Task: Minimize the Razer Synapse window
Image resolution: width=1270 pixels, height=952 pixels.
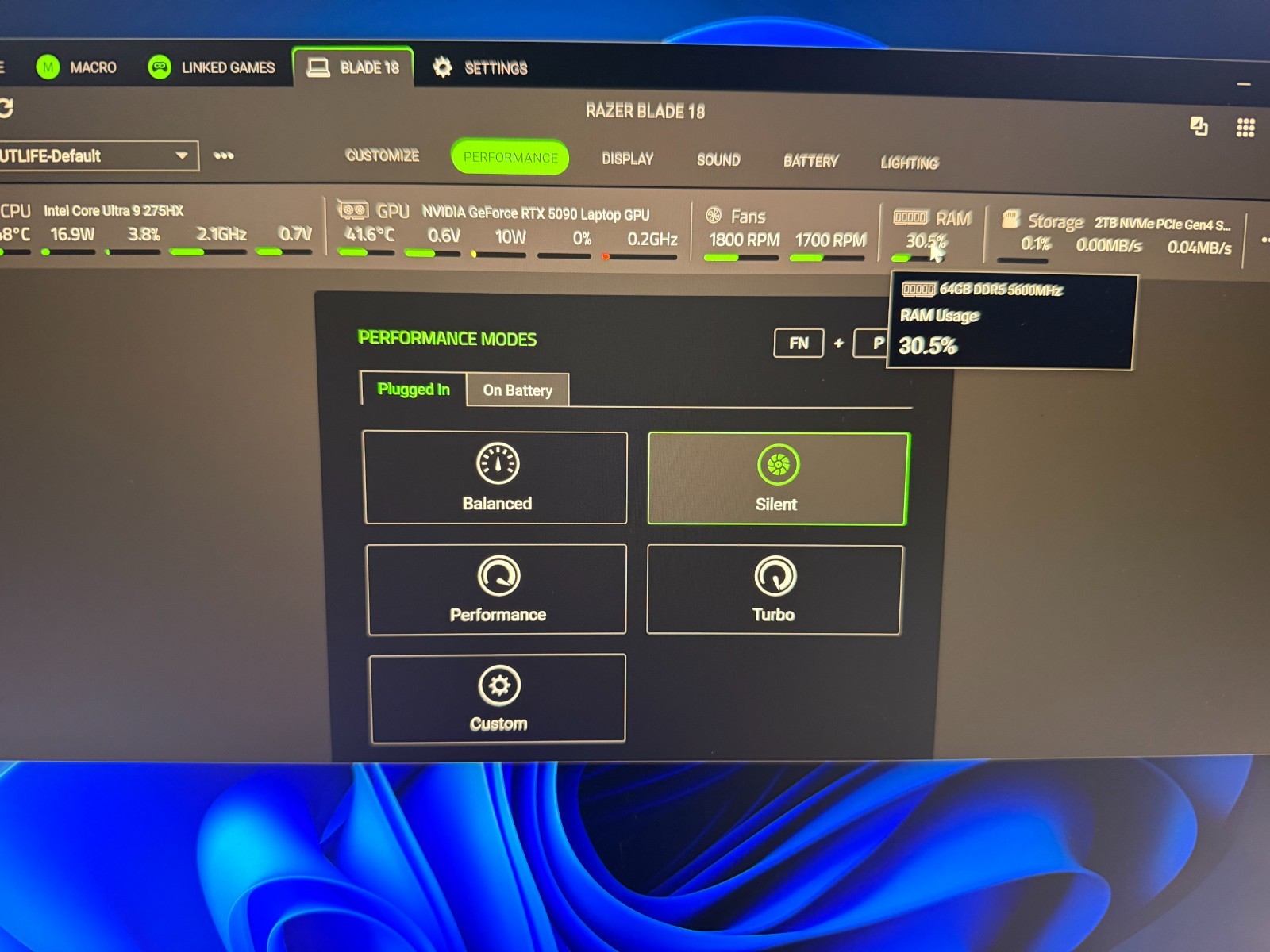Action: tap(1244, 83)
